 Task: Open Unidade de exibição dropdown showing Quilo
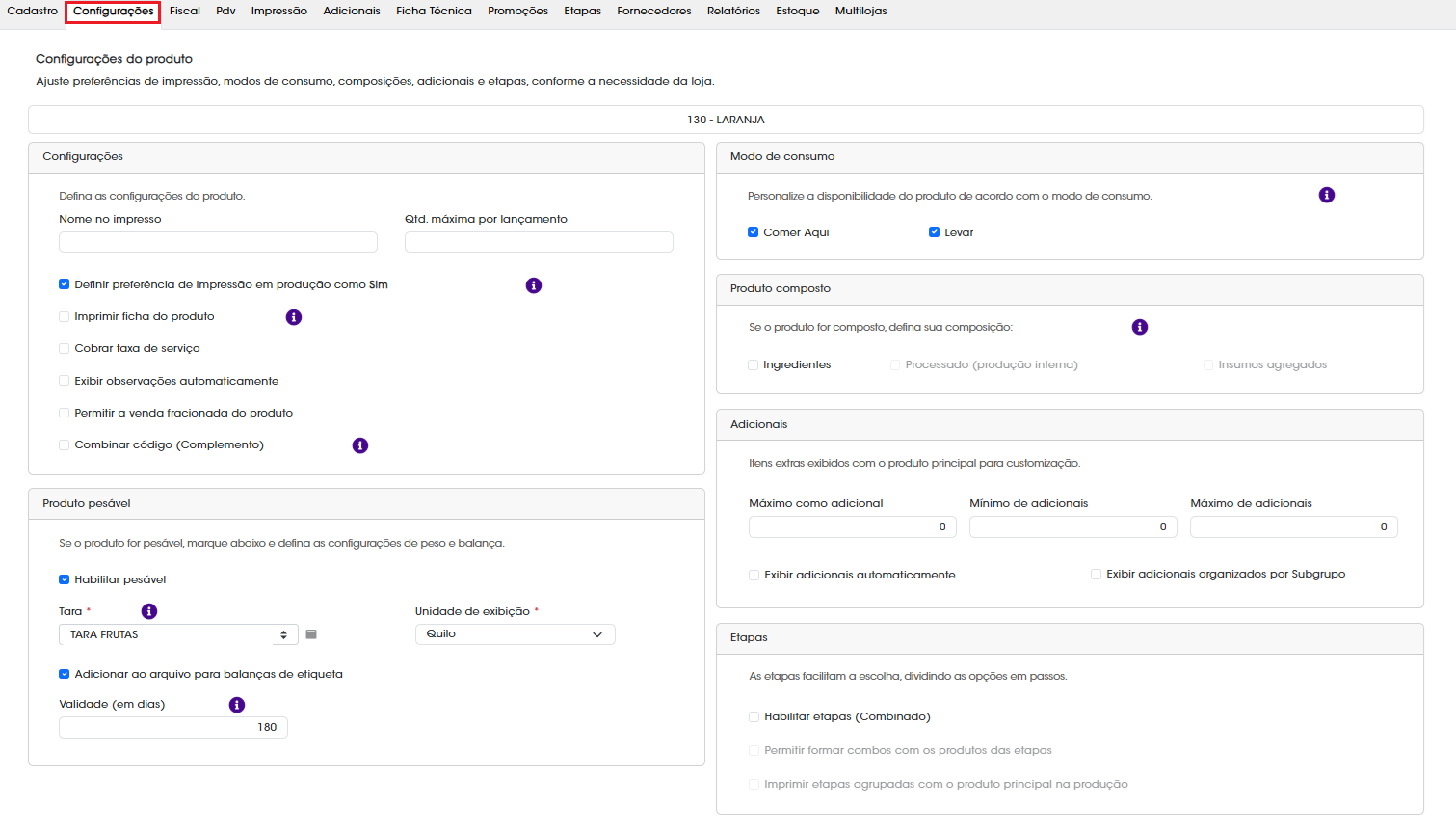coord(516,634)
